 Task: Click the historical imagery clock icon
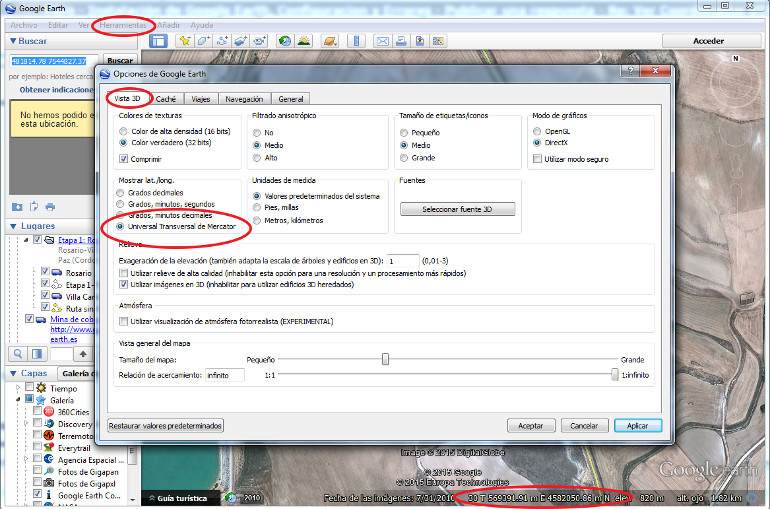click(x=285, y=41)
